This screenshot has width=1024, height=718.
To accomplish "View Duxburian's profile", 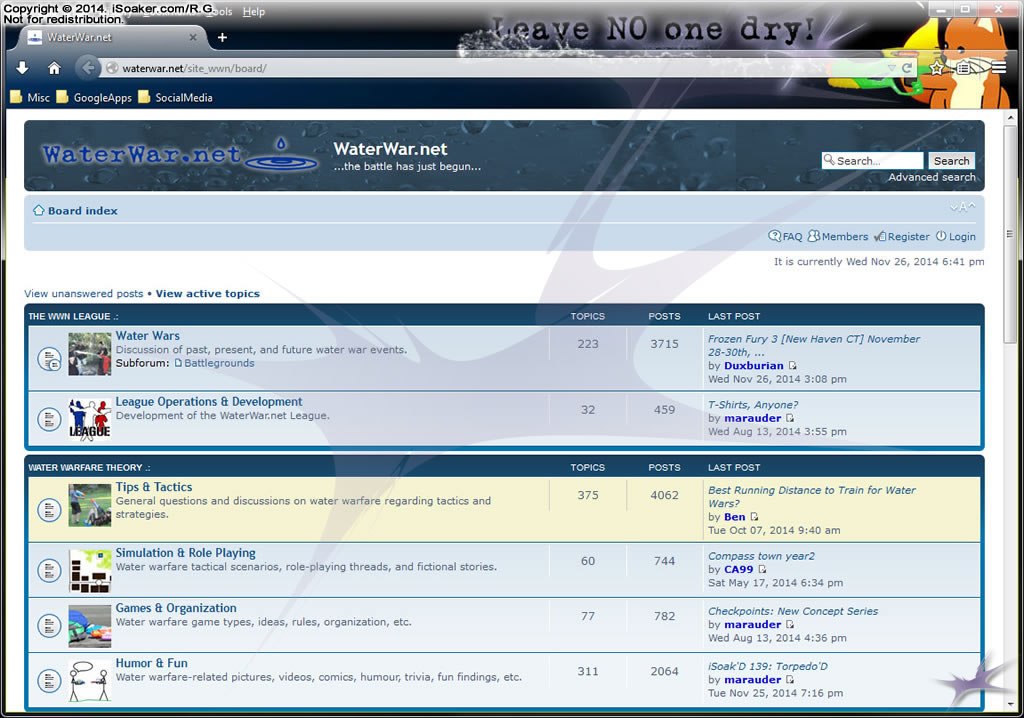I will click(x=754, y=366).
